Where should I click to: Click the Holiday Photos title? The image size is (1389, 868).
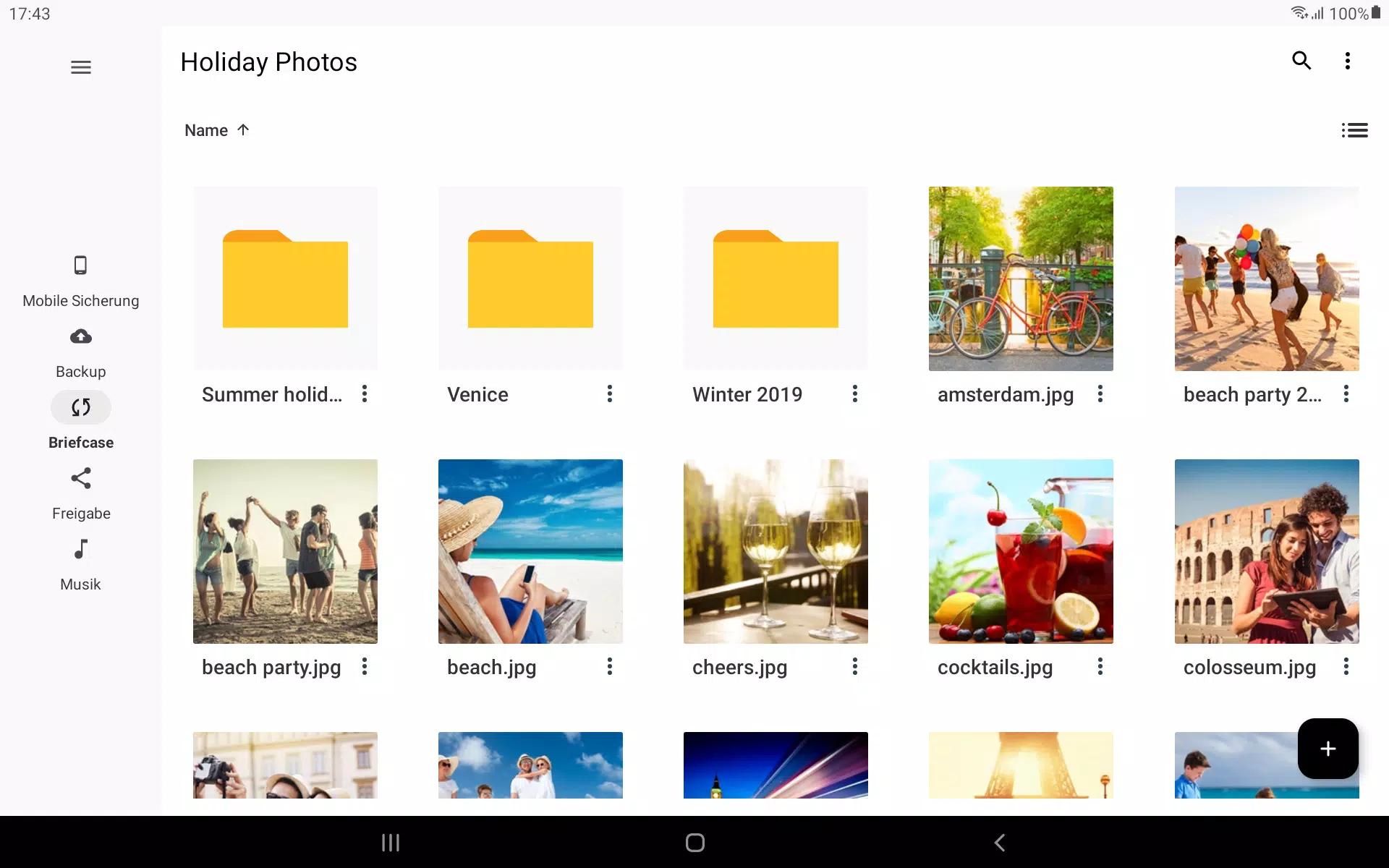click(268, 62)
